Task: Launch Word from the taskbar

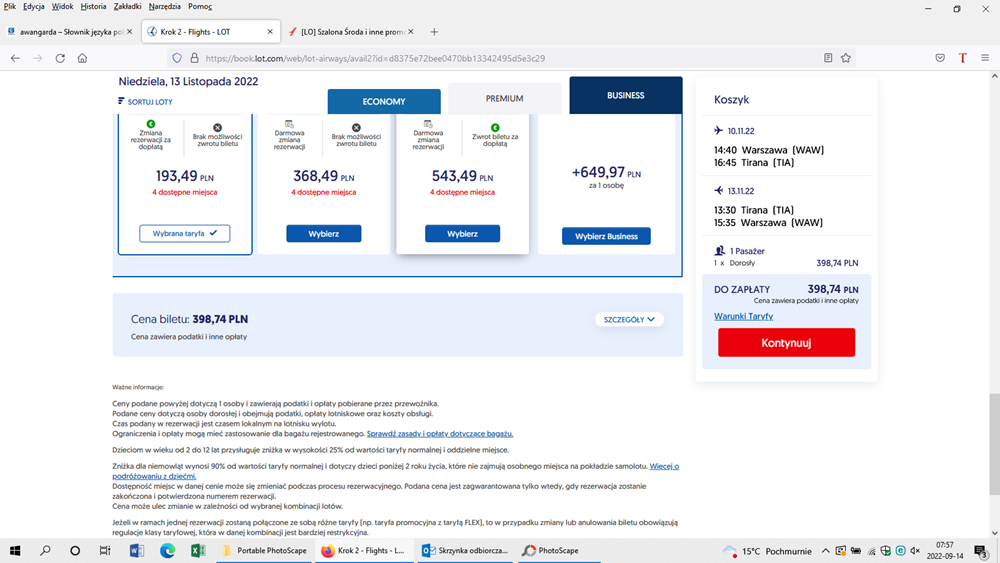Action: coord(136,550)
